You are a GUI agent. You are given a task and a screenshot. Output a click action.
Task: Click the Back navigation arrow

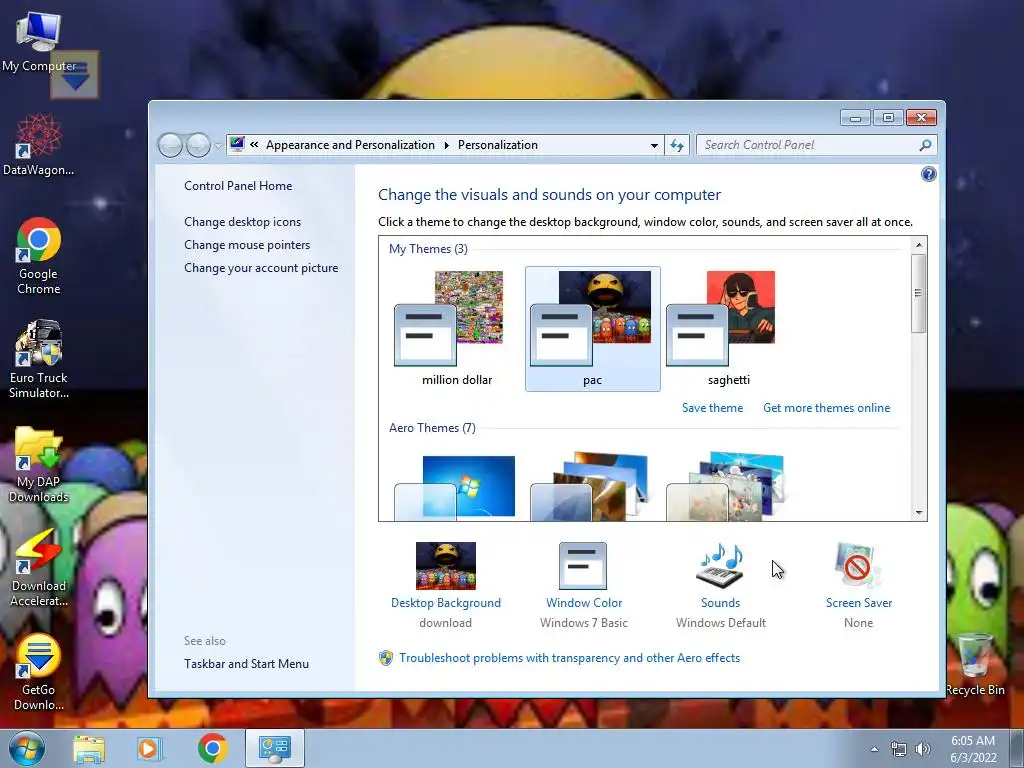click(x=170, y=145)
